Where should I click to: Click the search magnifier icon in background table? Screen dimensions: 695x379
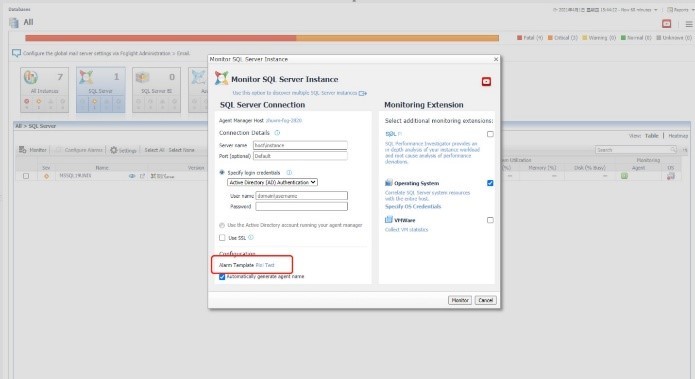673,150
